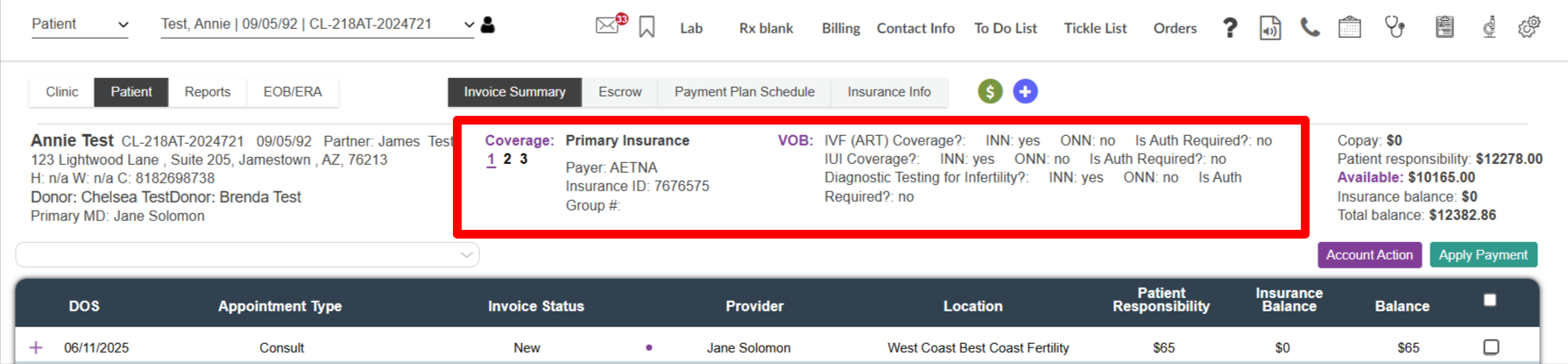Click the bookmark icon
Screen dimensions: 1568x364
coord(646,27)
